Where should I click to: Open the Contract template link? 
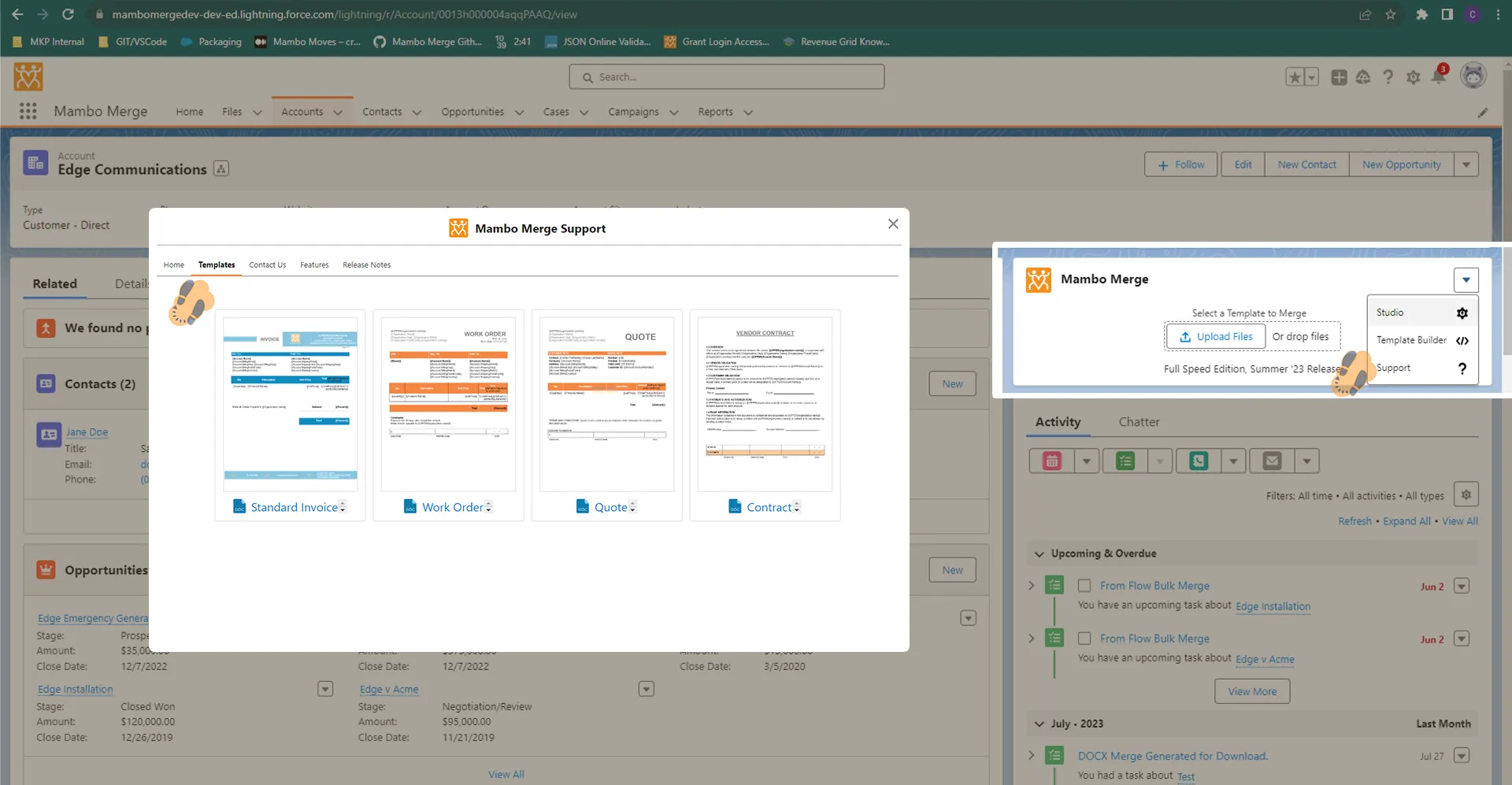click(x=769, y=508)
